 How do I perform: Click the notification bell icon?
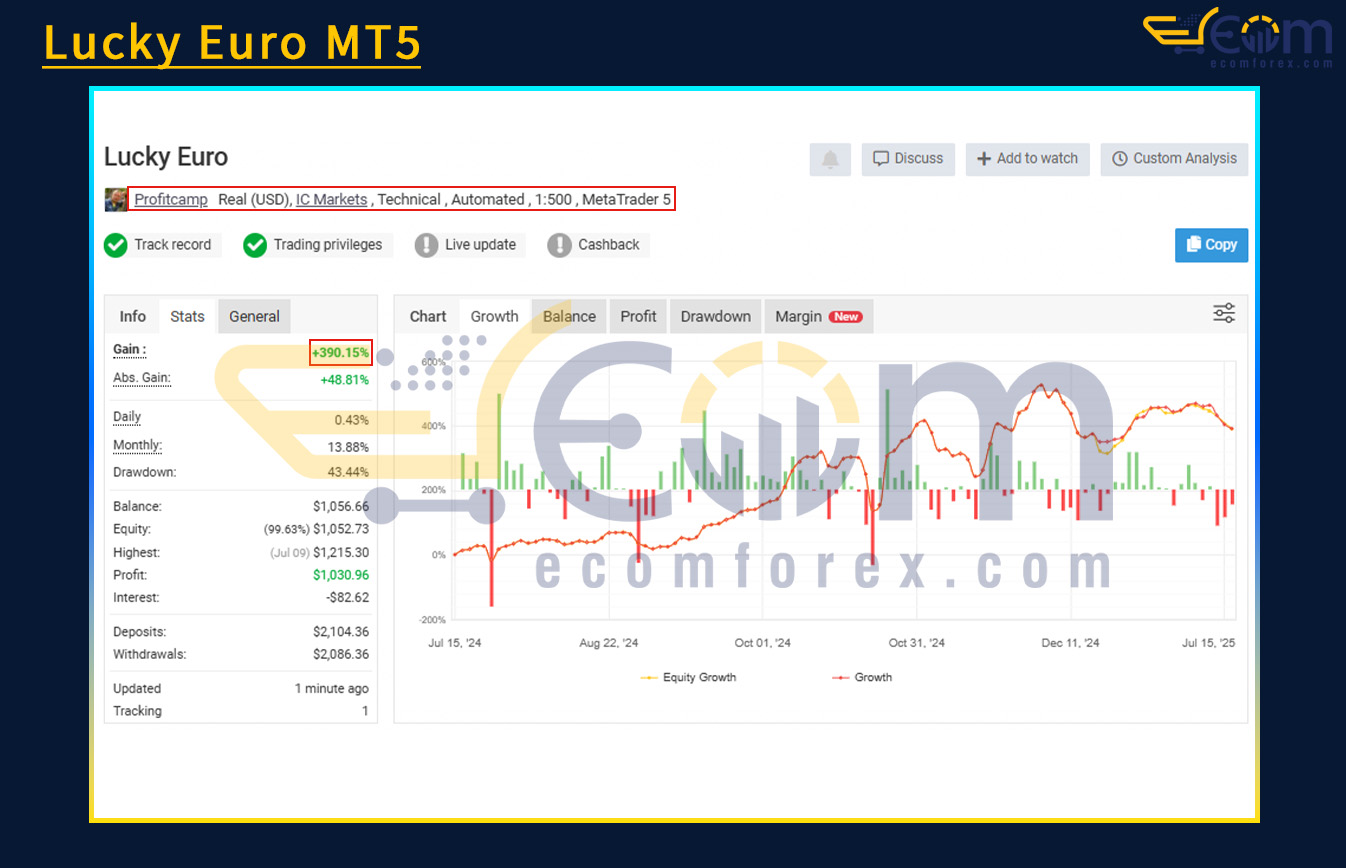click(830, 159)
